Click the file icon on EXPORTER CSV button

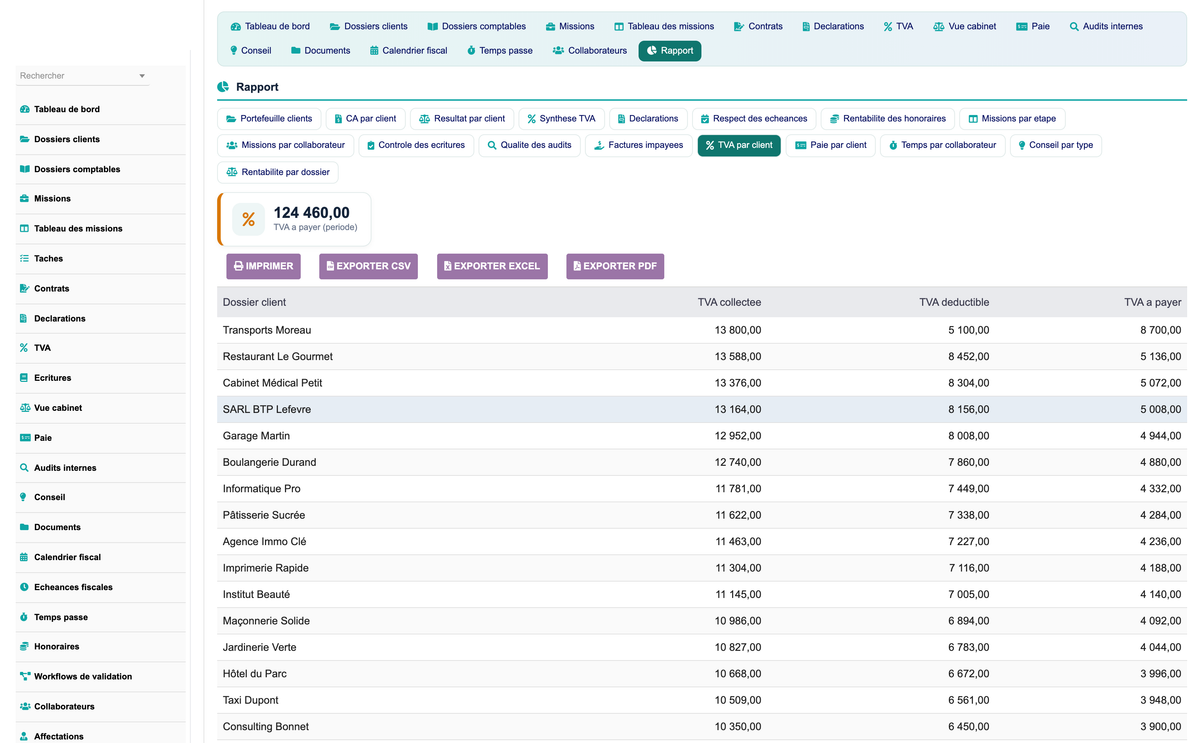click(x=330, y=266)
